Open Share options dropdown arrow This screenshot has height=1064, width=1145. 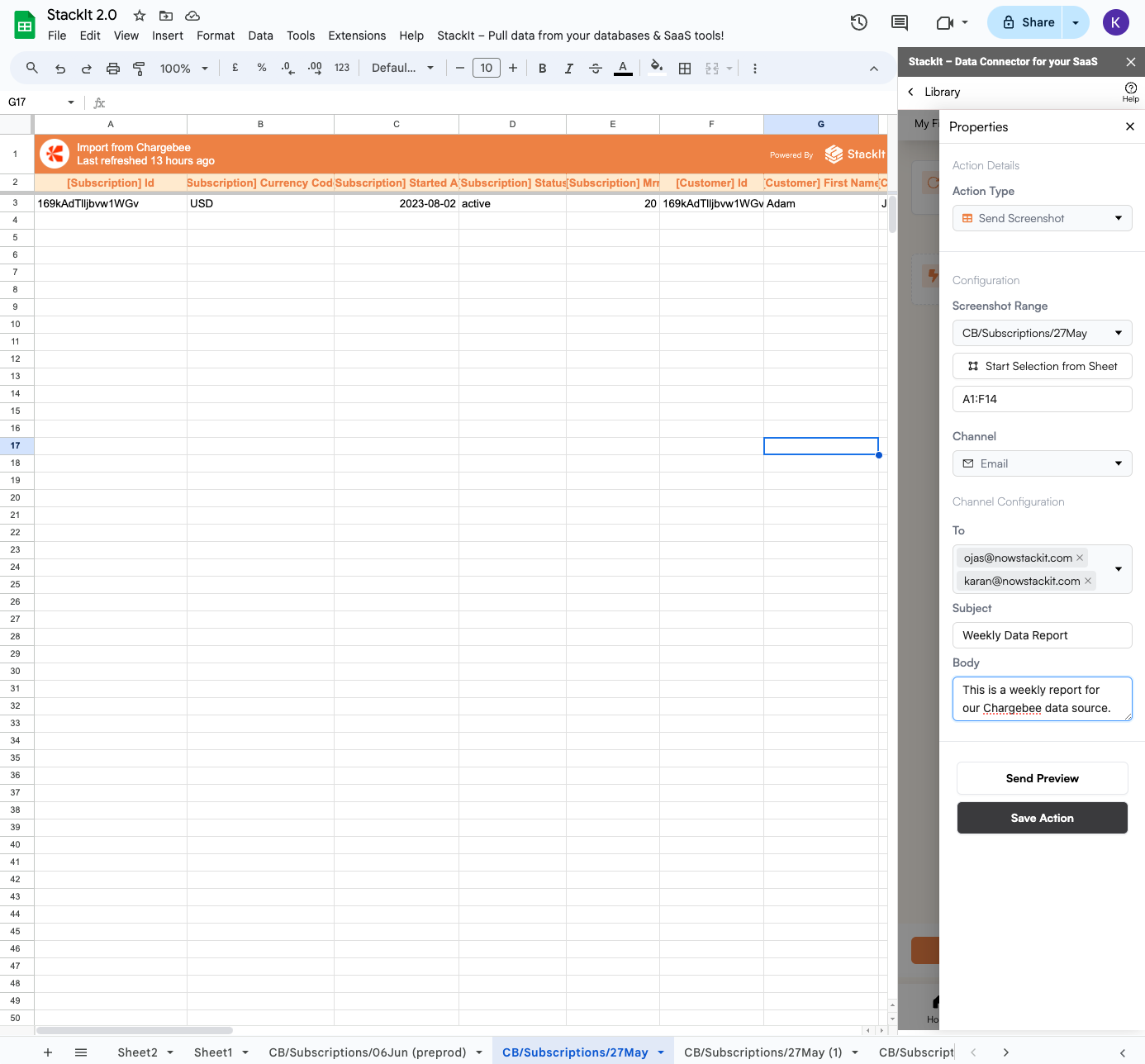coord(1076,22)
